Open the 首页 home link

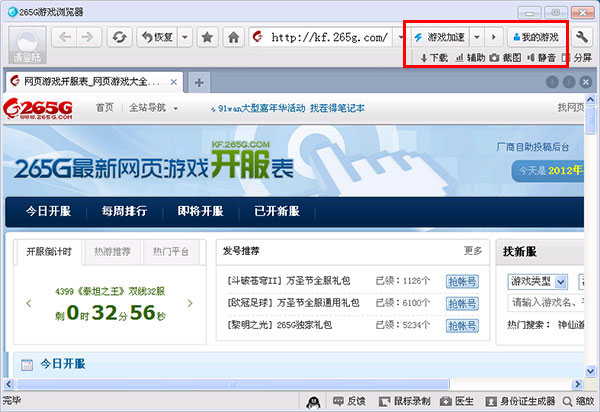[x=104, y=108]
